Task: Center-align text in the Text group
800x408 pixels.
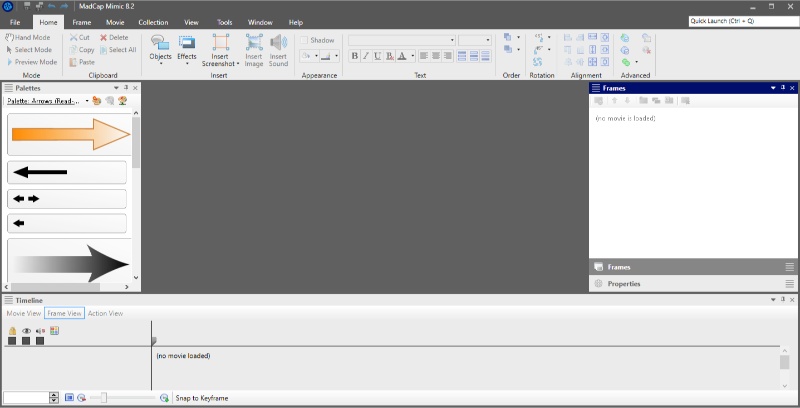Action: coord(436,56)
